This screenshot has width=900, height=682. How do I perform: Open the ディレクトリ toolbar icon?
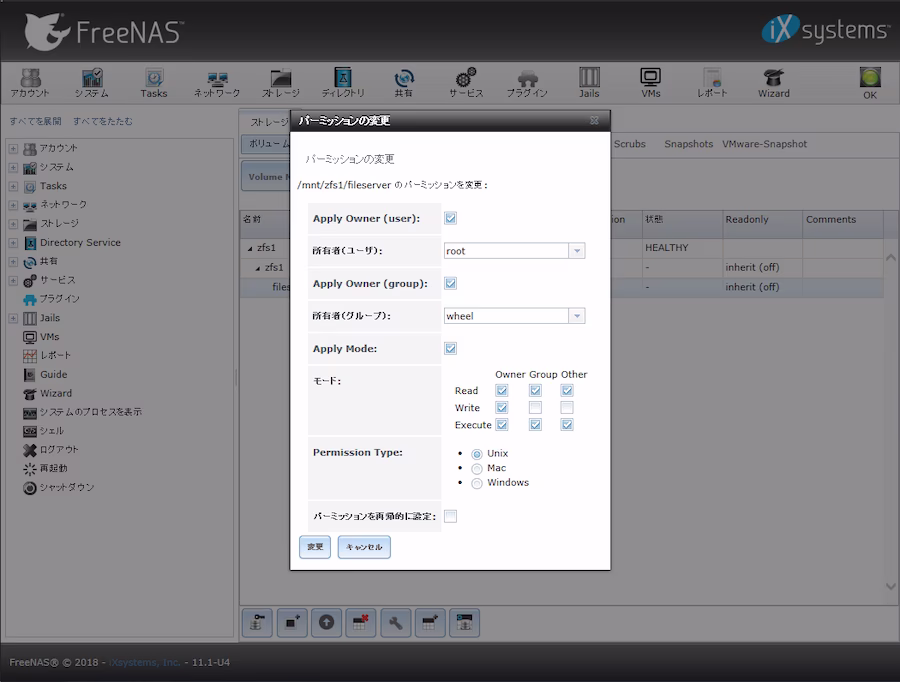(x=343, y=83)
